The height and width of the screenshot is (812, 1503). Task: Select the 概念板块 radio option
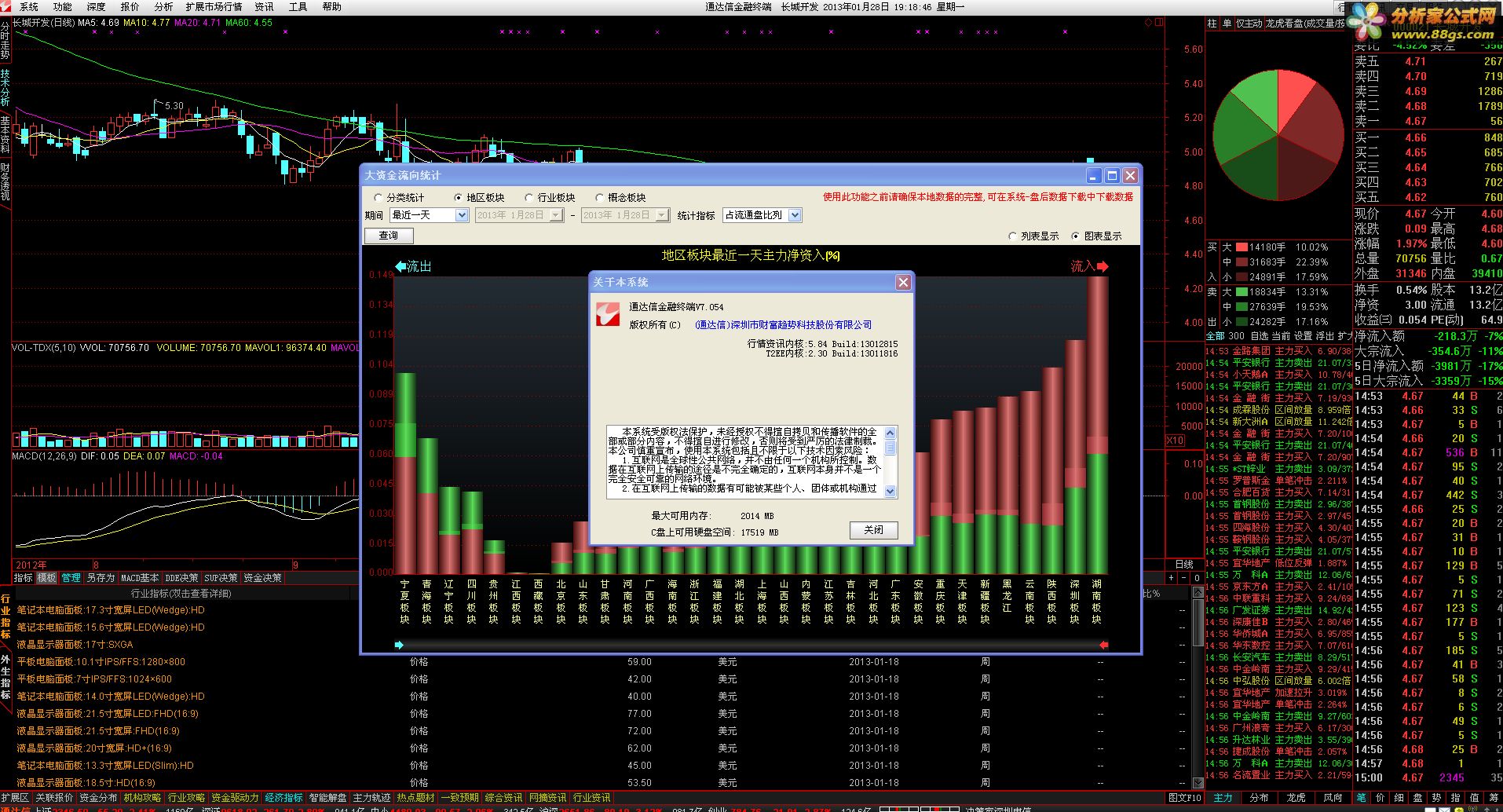(x=620, y=198)
